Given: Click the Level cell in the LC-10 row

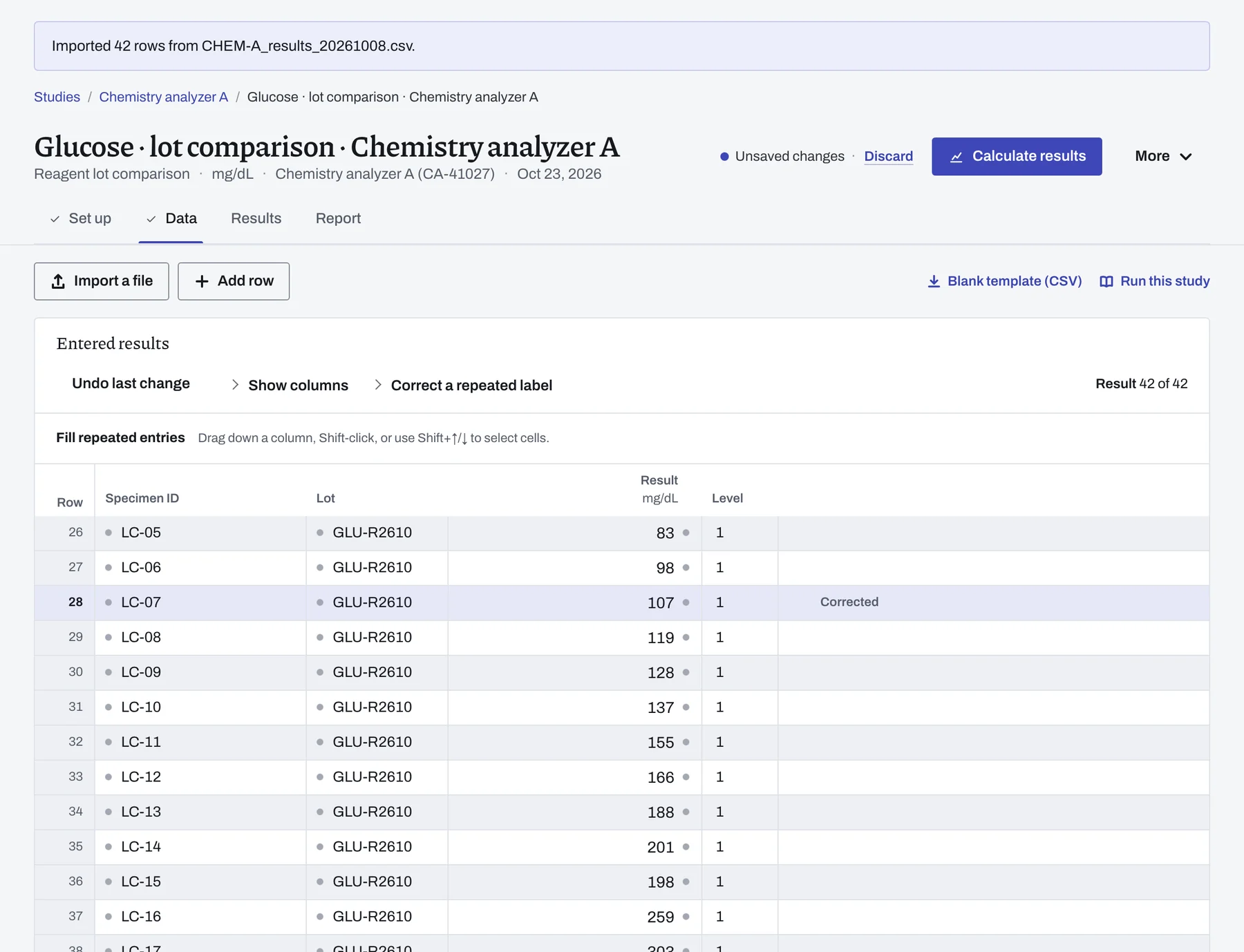Looking at the screenshot, I should 739,707.
